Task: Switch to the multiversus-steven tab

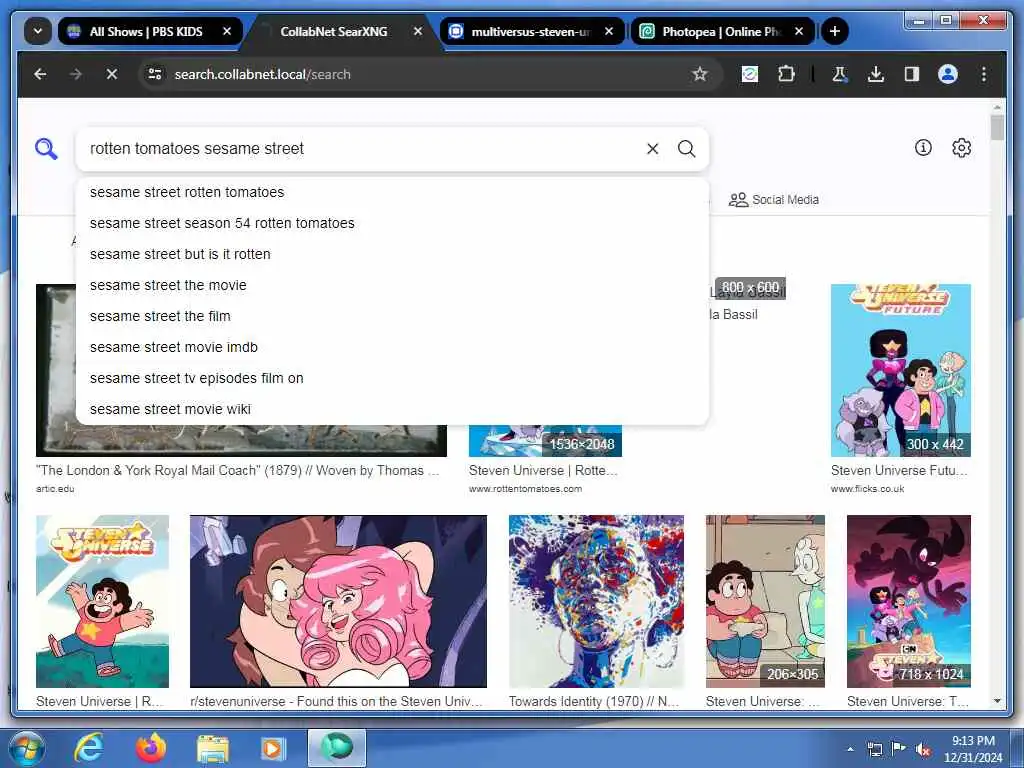Action: point(530,31)
